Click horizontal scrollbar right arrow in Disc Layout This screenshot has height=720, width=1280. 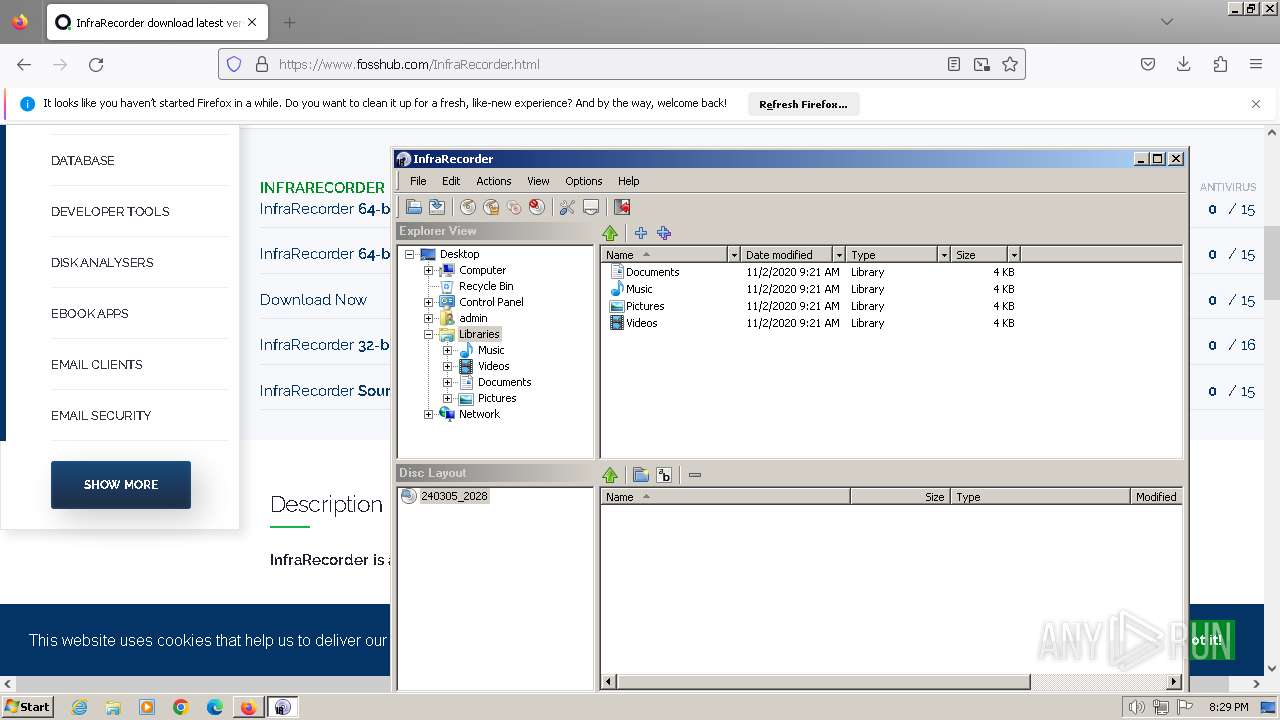[x=1174, y=682]
